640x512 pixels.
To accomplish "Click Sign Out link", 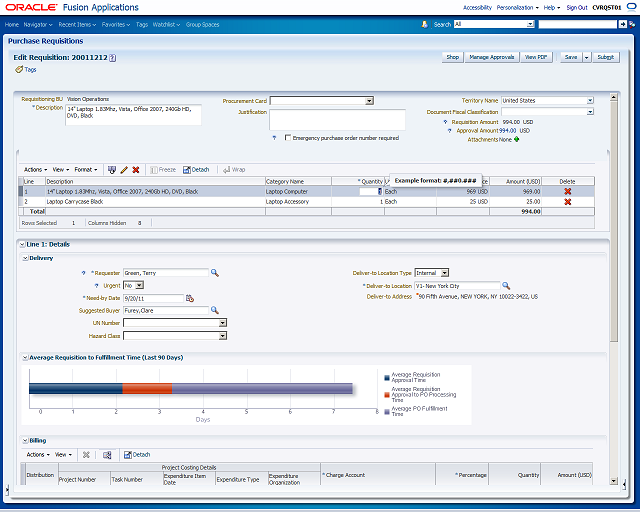I will pos(577,8).
